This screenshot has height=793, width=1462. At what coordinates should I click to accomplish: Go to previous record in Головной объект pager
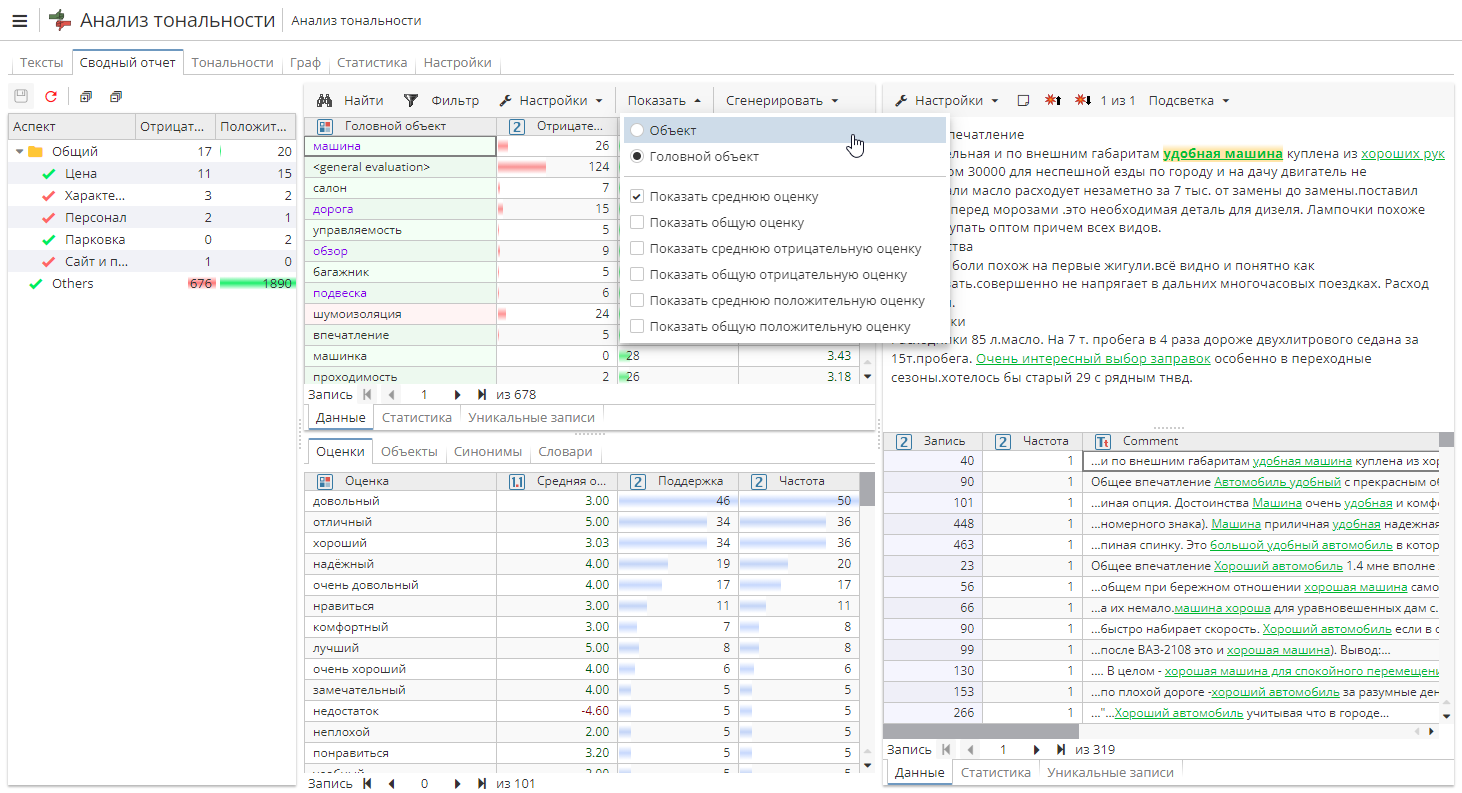(x=391, y=394)
